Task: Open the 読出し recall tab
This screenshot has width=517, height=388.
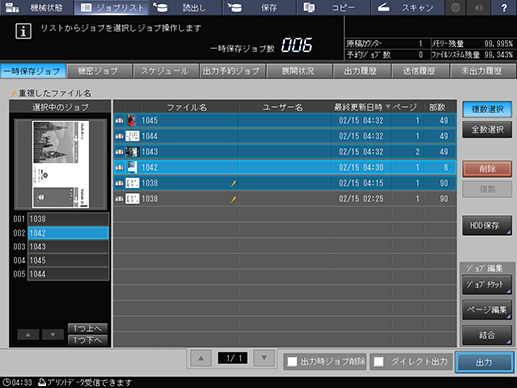Action: point(185,7)
